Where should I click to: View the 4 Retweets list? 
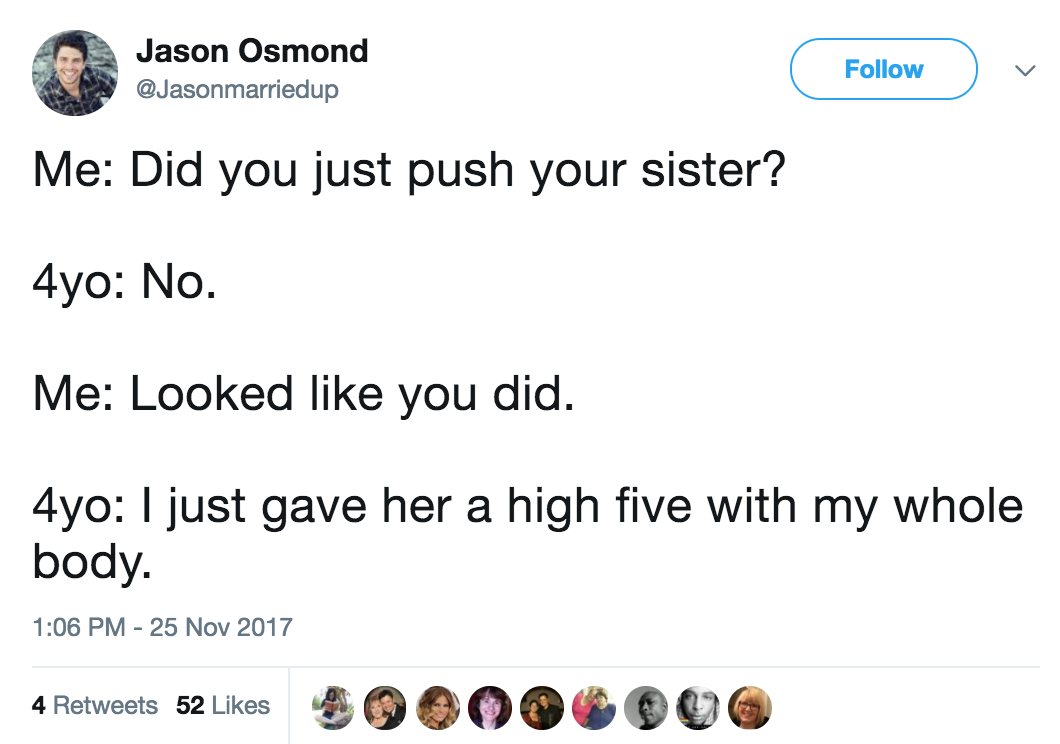[95, 705]
